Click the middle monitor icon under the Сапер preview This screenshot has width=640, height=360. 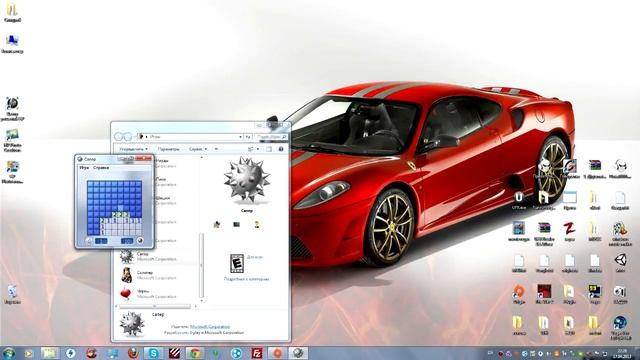[237, 224]
